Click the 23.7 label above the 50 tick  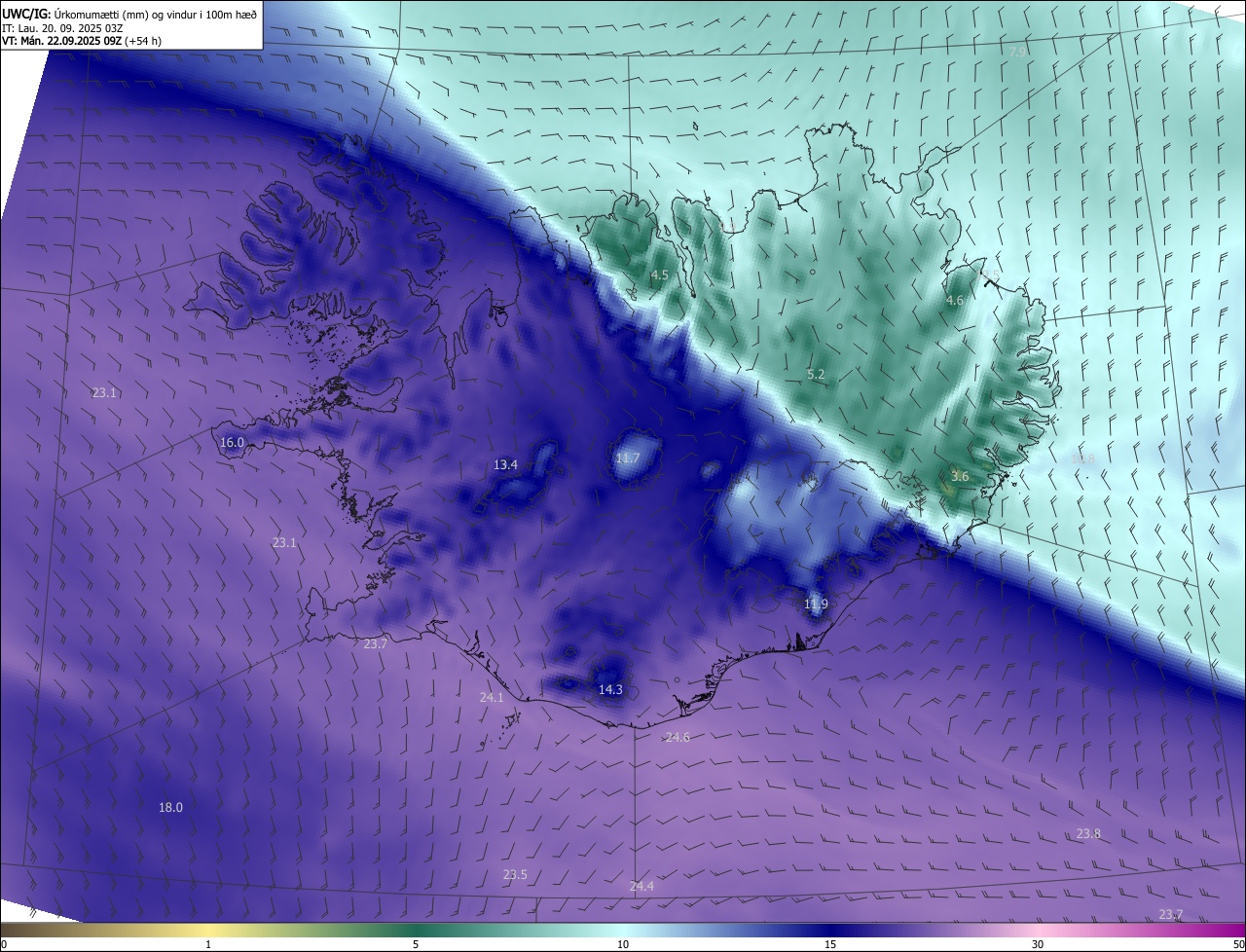[1171, 914]
